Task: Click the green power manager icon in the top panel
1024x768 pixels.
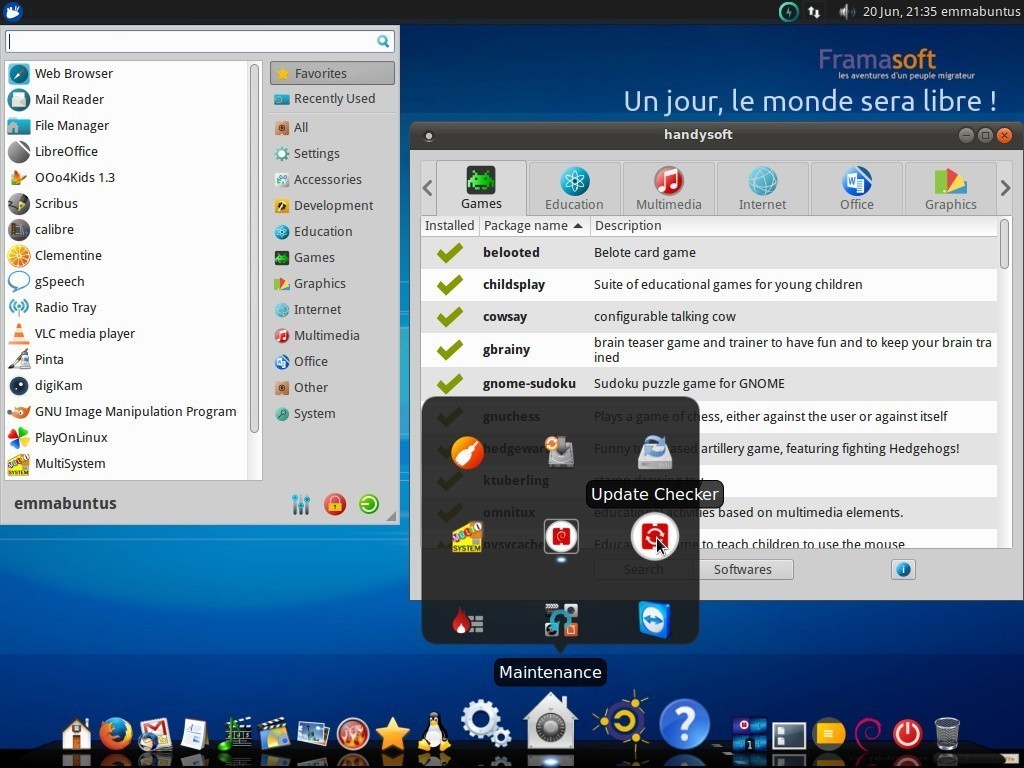Action: (788, 12)
